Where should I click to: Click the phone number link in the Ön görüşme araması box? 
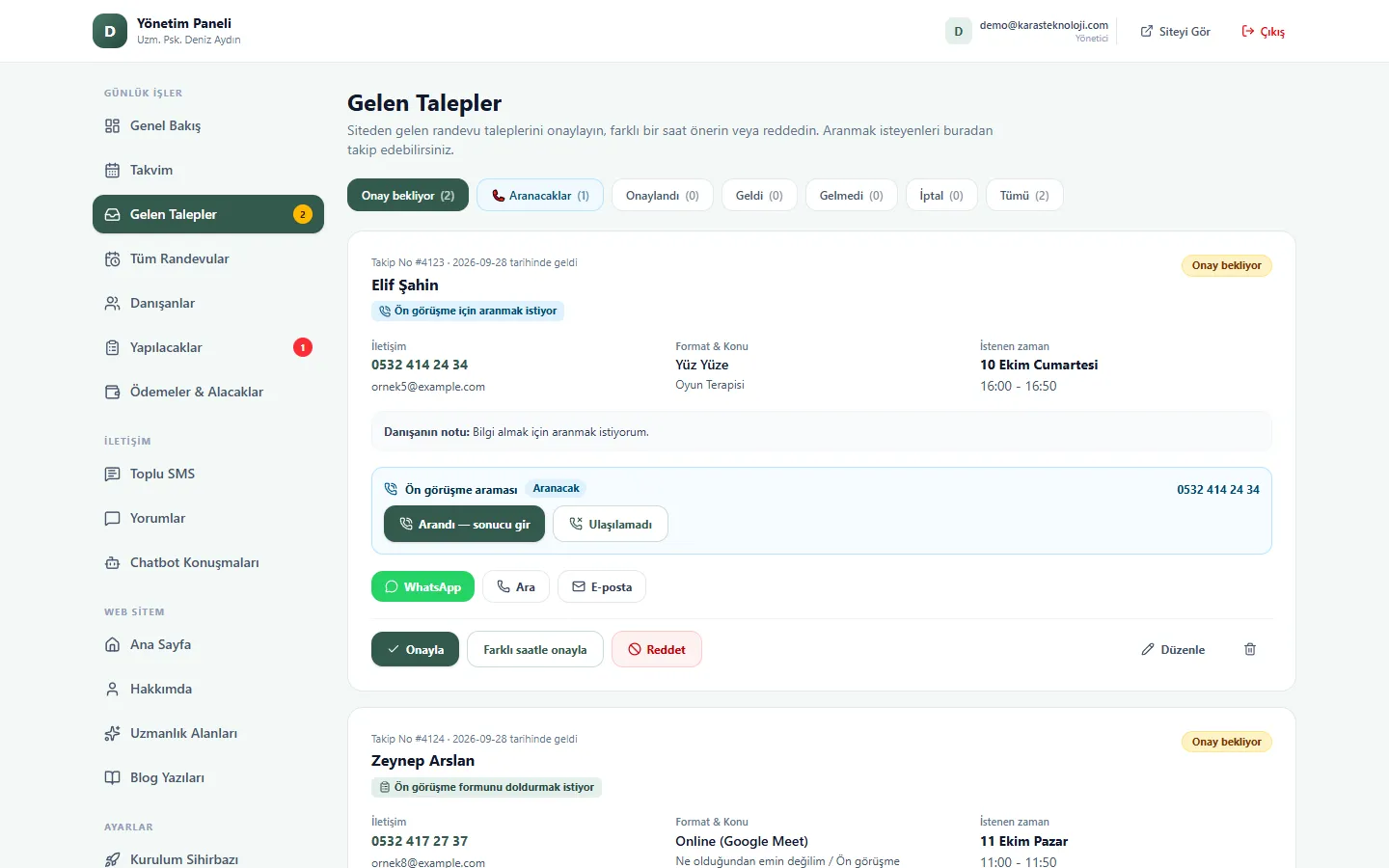pyautogui.click(x=1218, y=489)
